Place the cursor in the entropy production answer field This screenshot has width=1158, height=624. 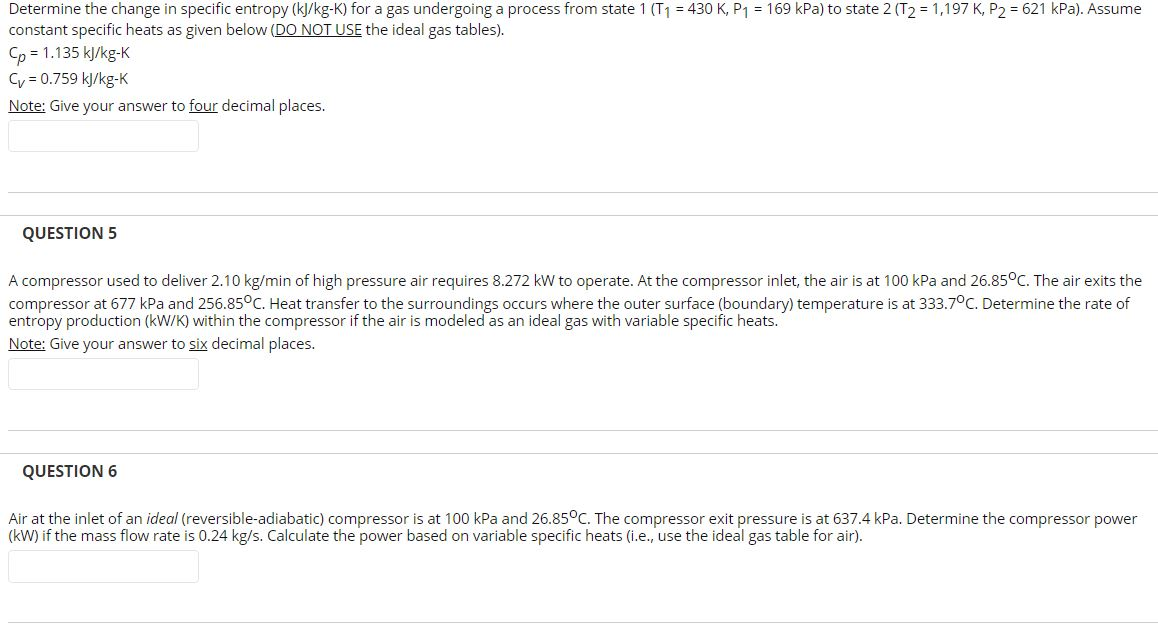coord(103,374)
